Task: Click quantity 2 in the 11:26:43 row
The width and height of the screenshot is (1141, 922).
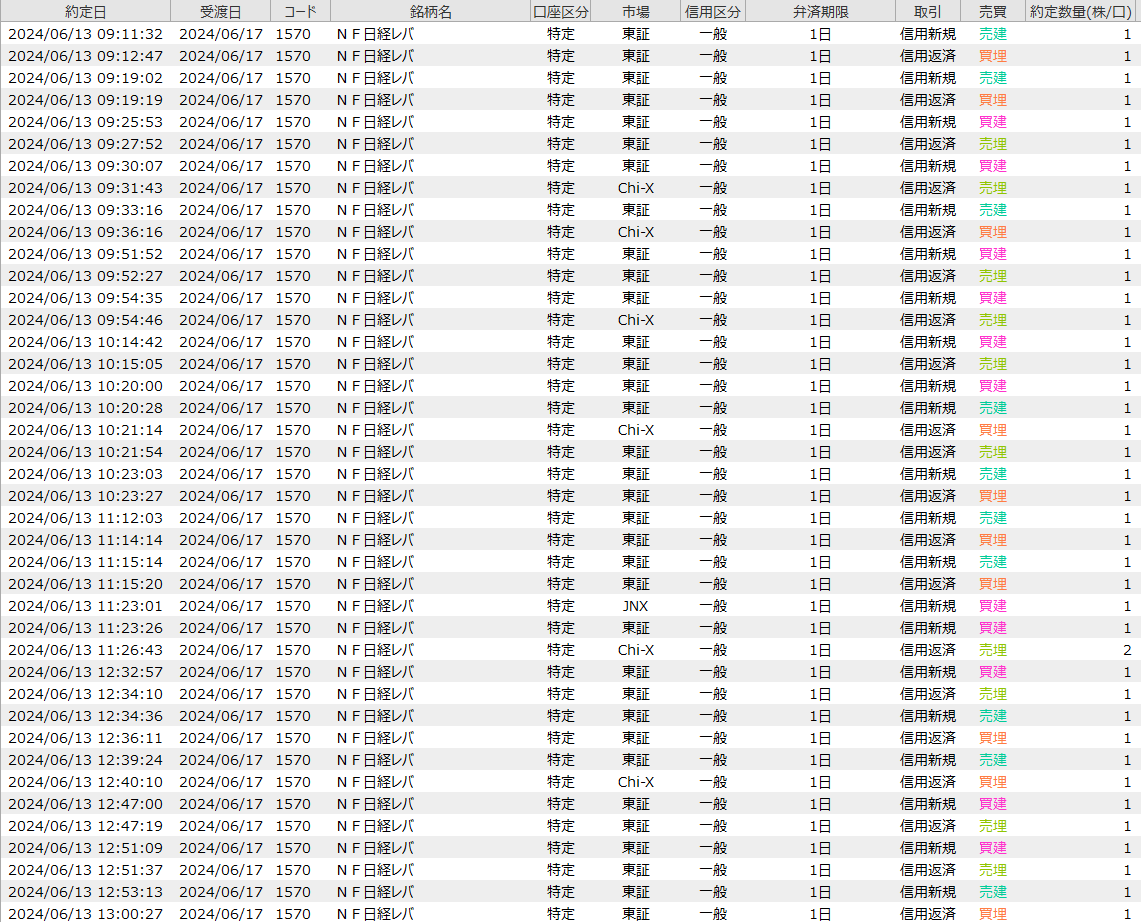Action: tap(1127, 650)
